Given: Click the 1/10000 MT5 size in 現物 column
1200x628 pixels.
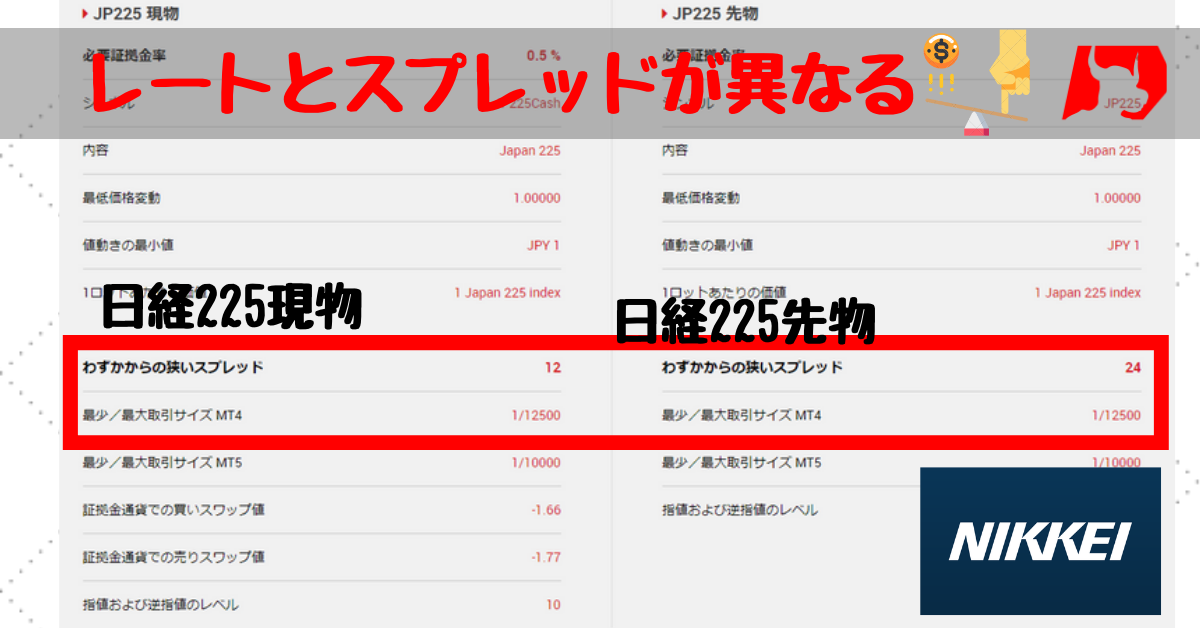Looking at the screenshot, I should point(536,462).
